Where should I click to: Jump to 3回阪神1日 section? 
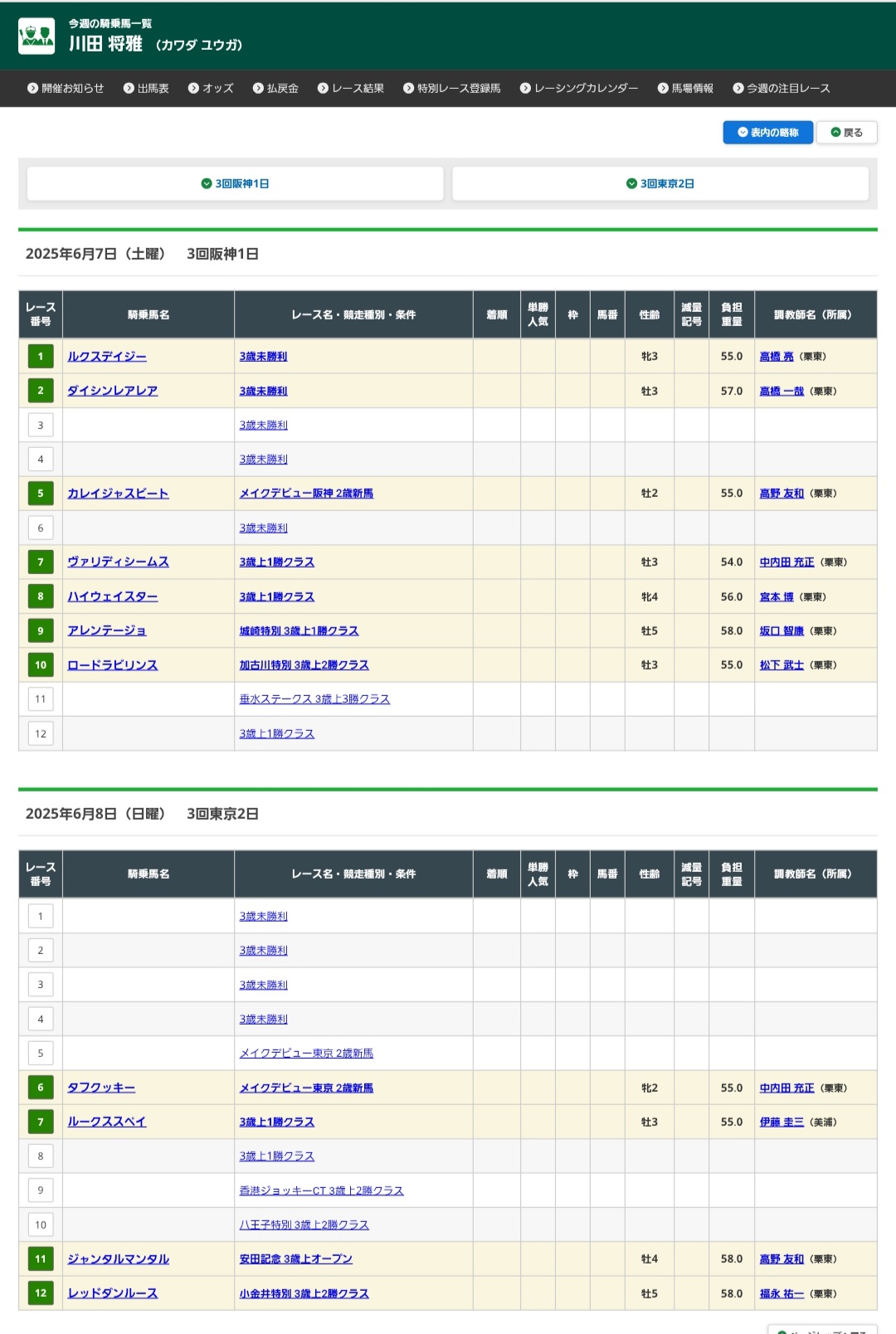point(236,183)
